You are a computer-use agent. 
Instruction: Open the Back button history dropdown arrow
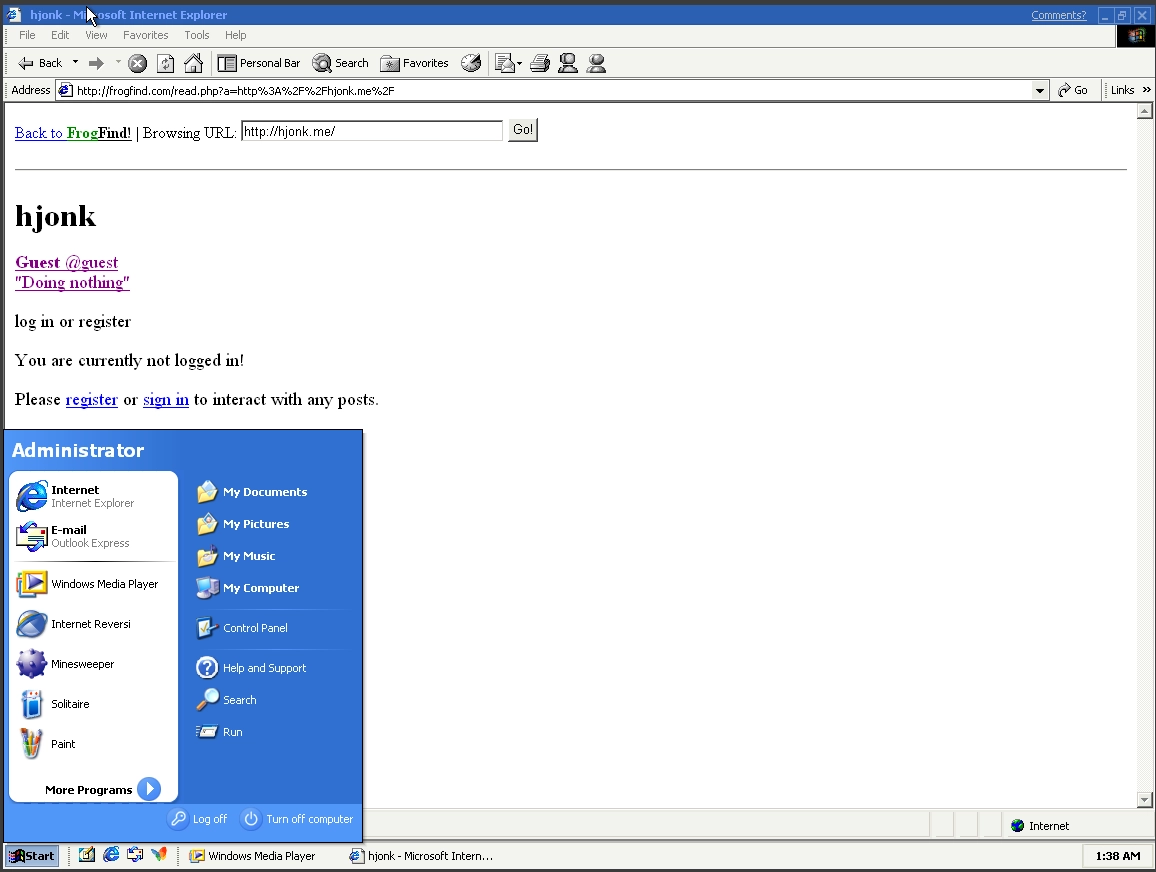pos(75,63)
